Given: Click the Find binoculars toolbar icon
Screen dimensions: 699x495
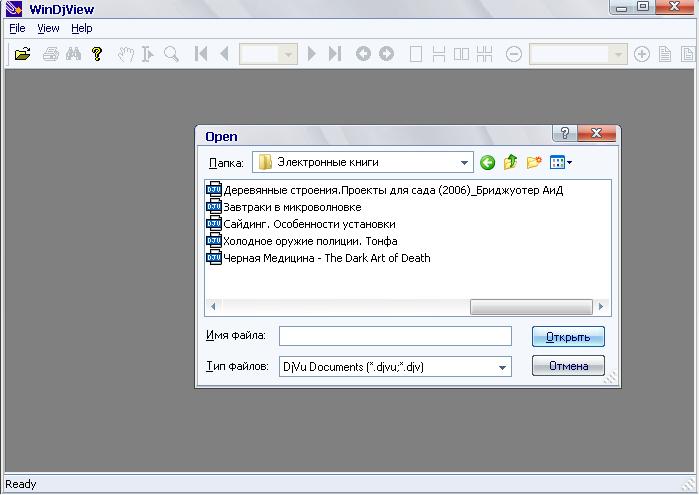Looking at the screenshot, I should tap(74, 54).
